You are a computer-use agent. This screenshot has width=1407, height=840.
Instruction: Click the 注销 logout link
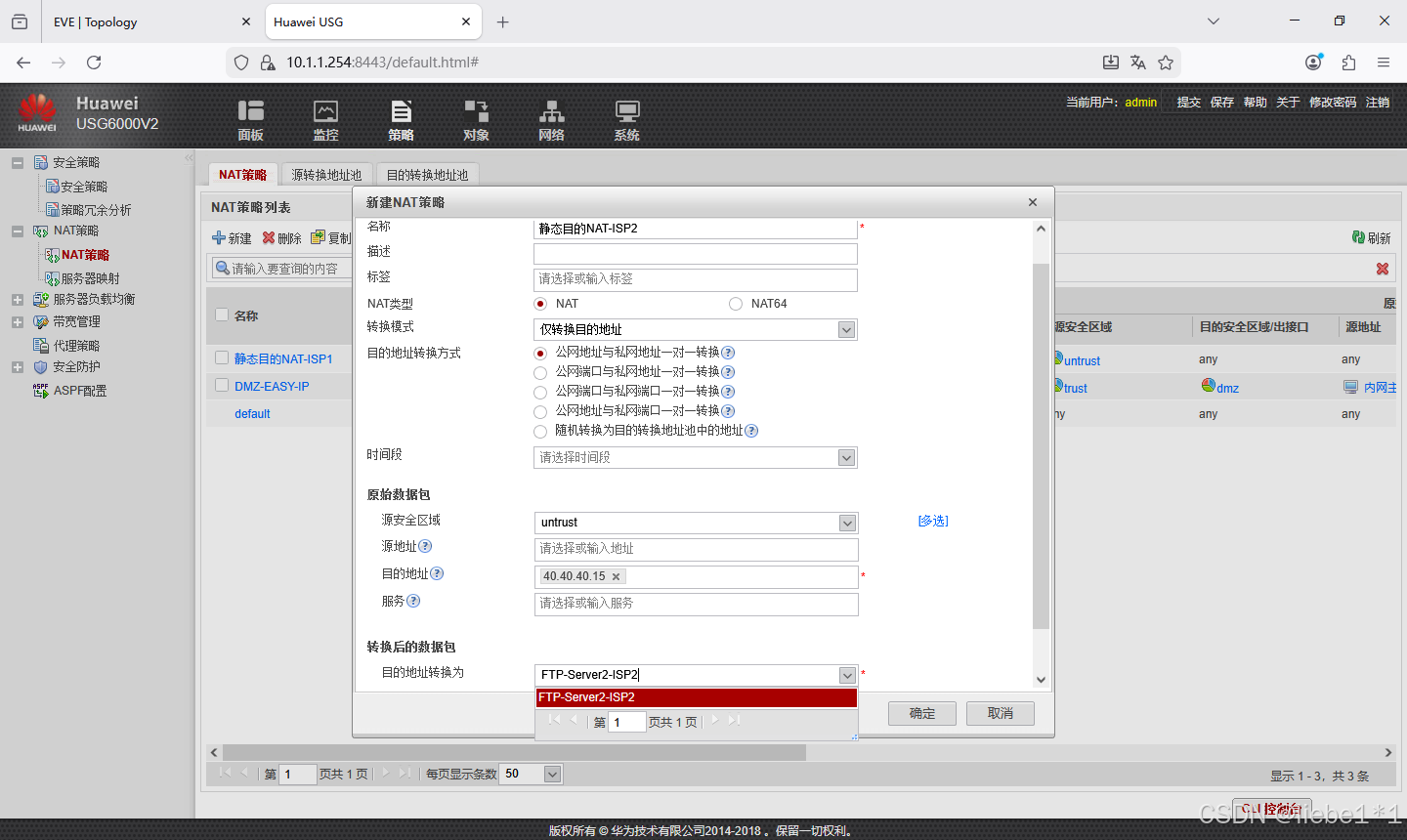(x=1378, y=103)
